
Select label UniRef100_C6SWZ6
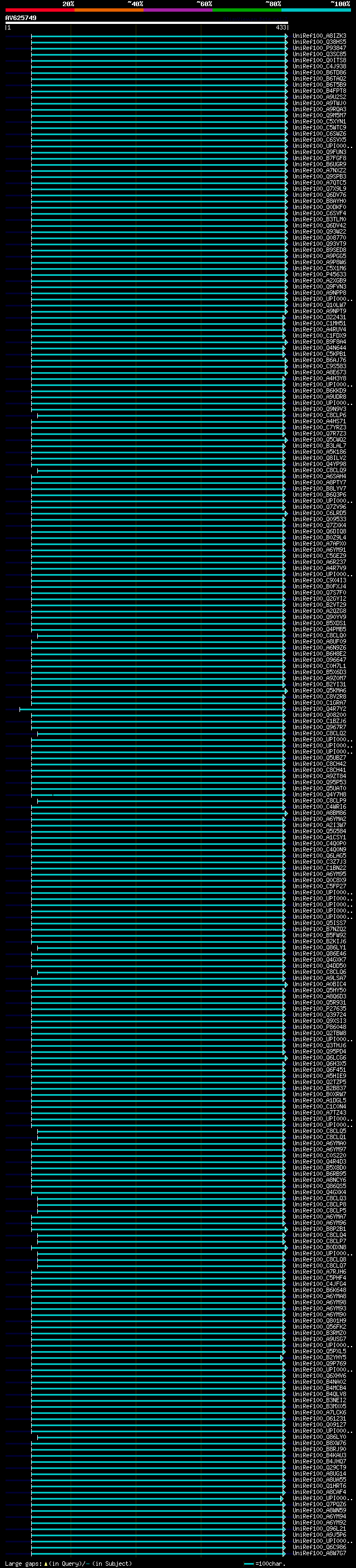tap(319, 134)
